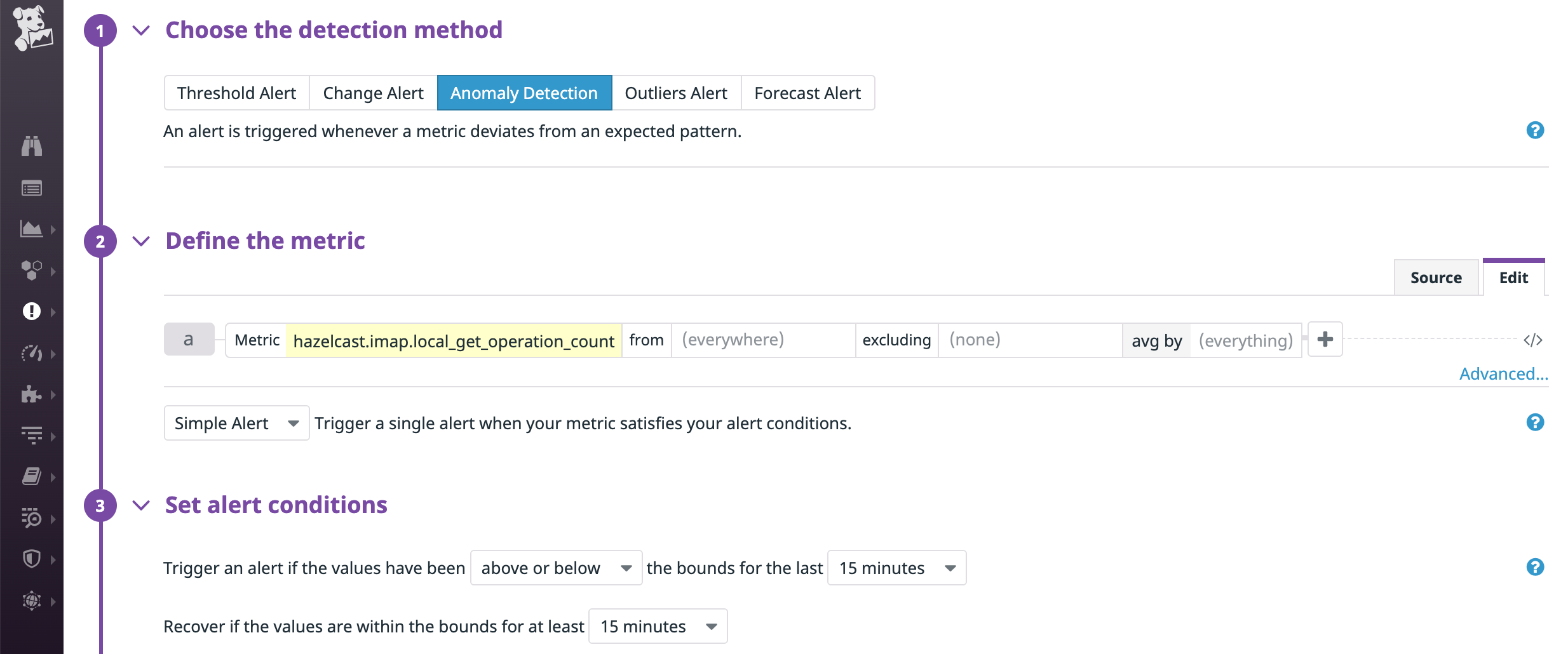
Task: Switch to the Source tab
Action: click(x=1436, y=277)
